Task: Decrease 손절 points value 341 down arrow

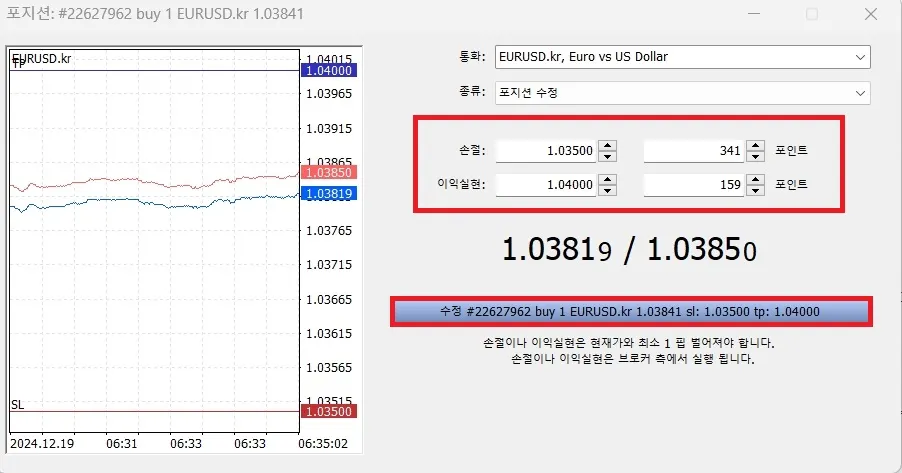Action: click(x=755, y=157)
